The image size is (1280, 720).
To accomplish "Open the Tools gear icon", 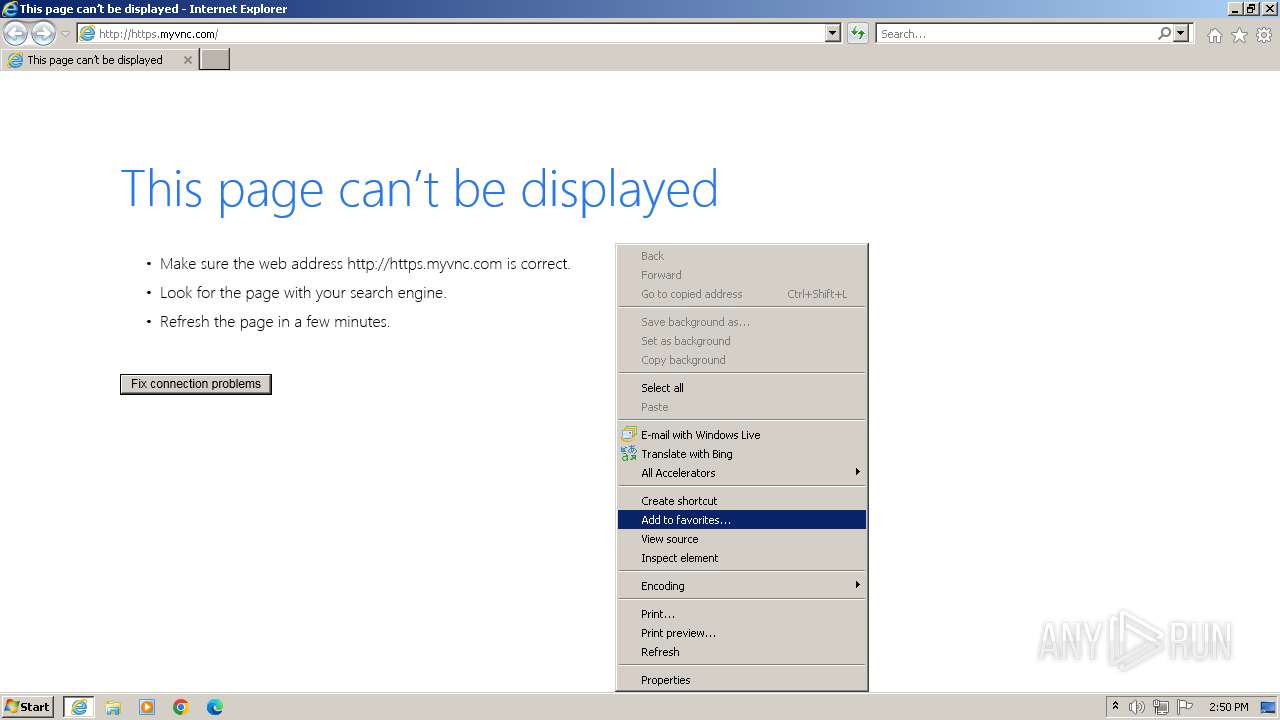I will (x=1264, y=35).
